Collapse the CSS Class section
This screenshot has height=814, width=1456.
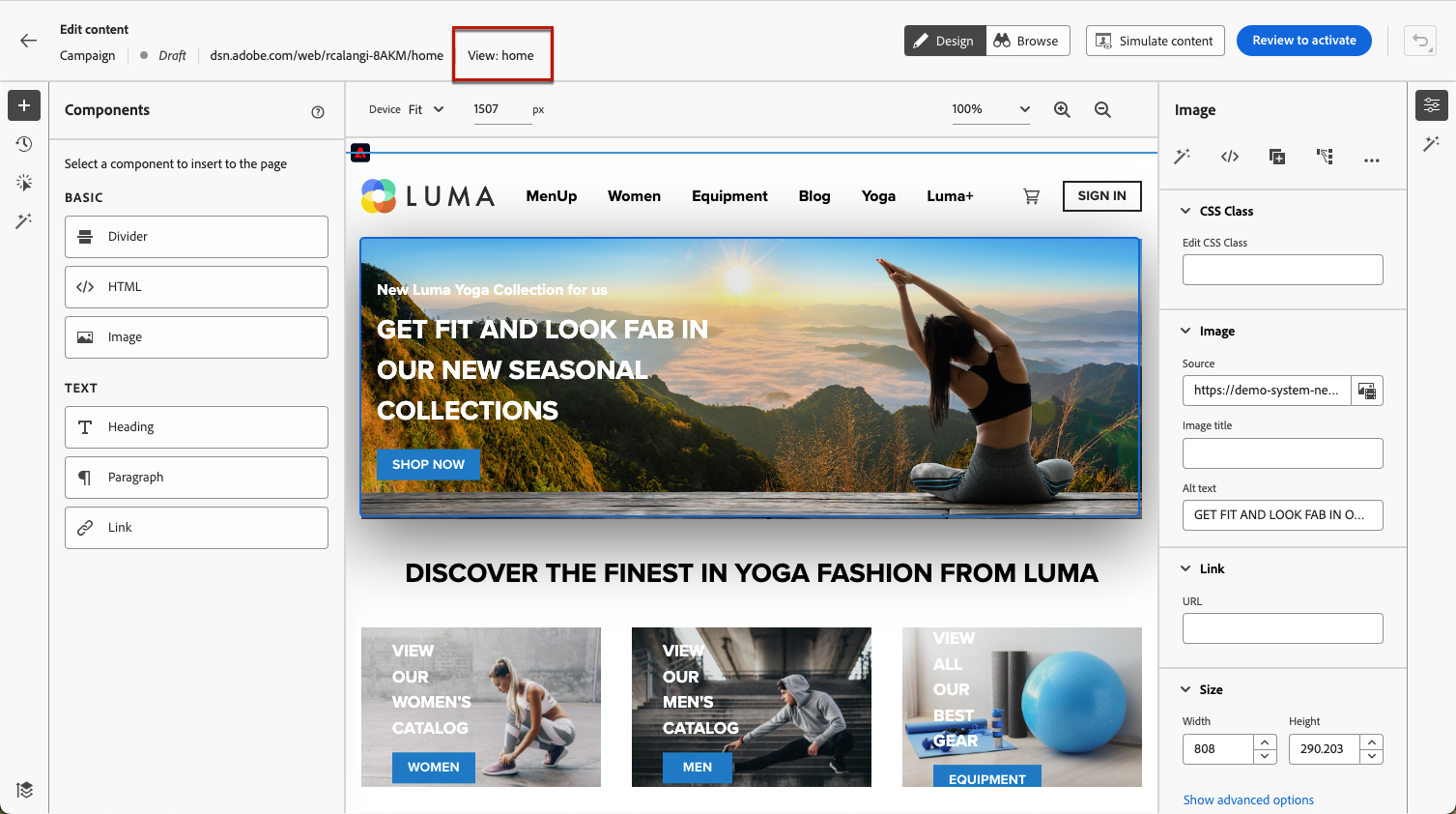(x=1185, y=211)
